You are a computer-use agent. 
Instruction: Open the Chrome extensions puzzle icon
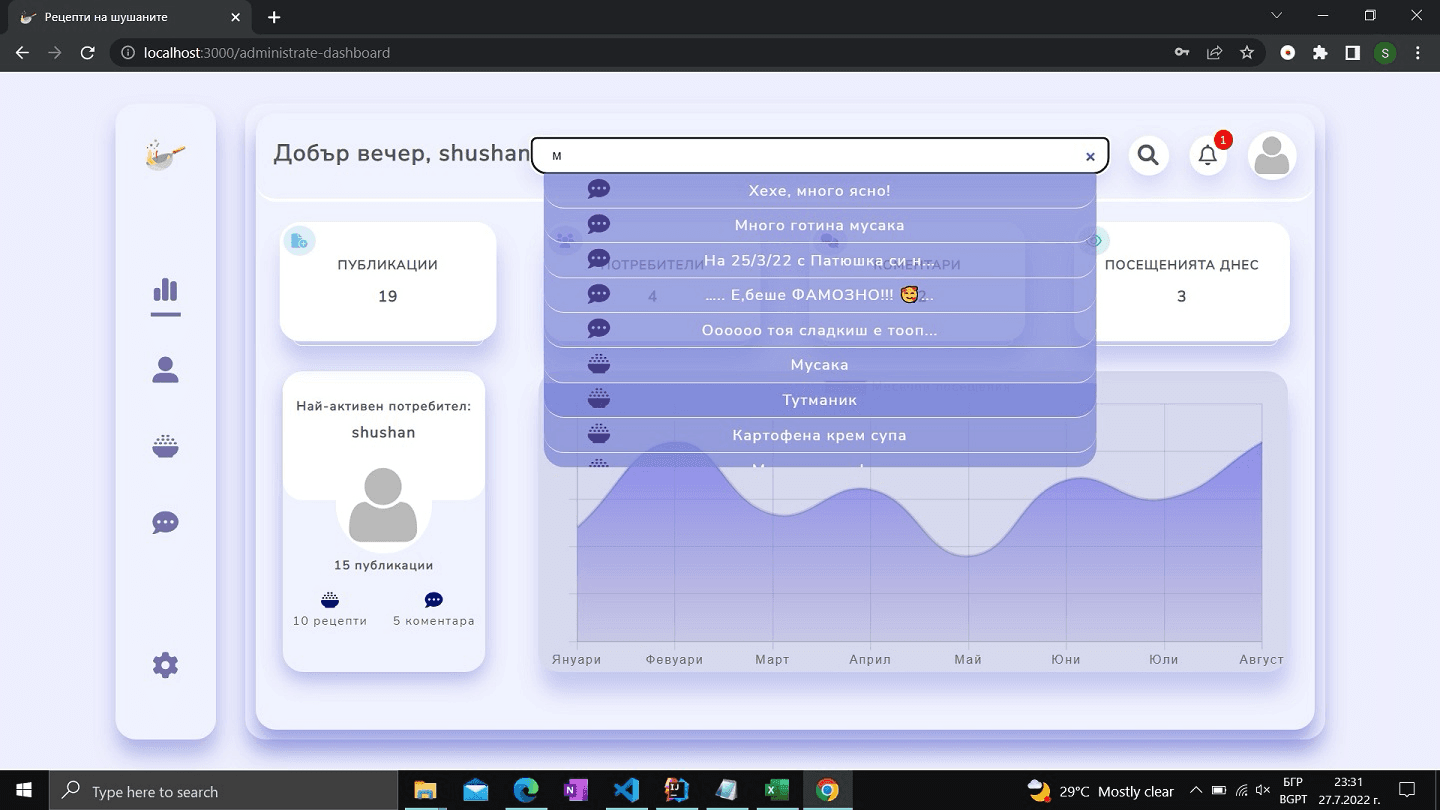point(1320,53)
